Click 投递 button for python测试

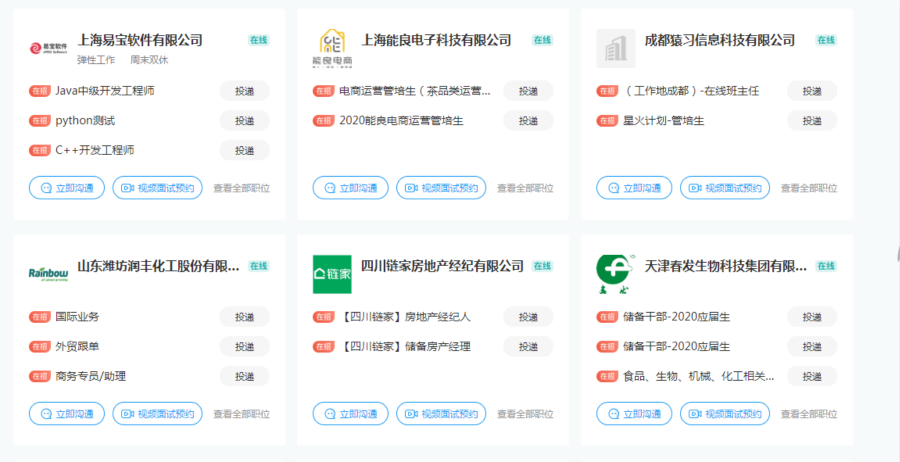click(245, 121)
